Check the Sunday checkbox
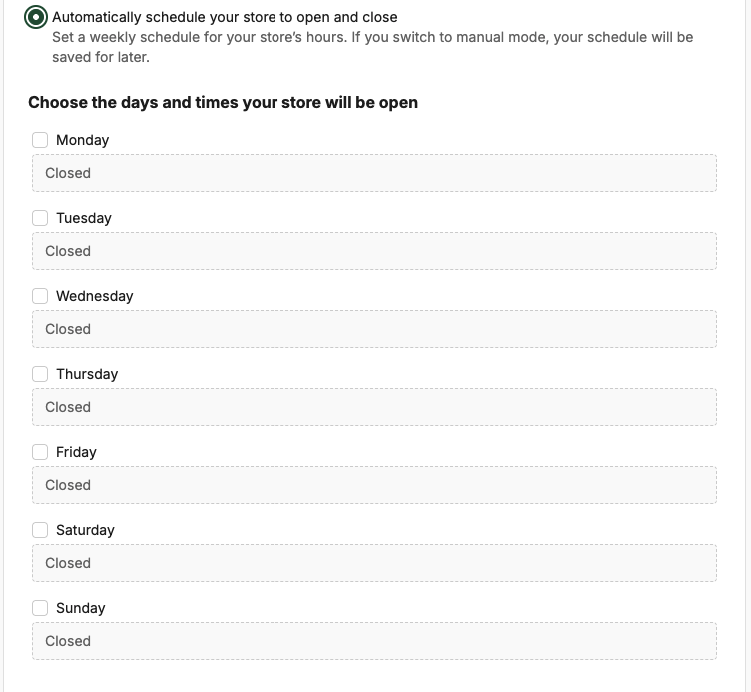The height and width of the screenshot is (692, 751). 40,608
